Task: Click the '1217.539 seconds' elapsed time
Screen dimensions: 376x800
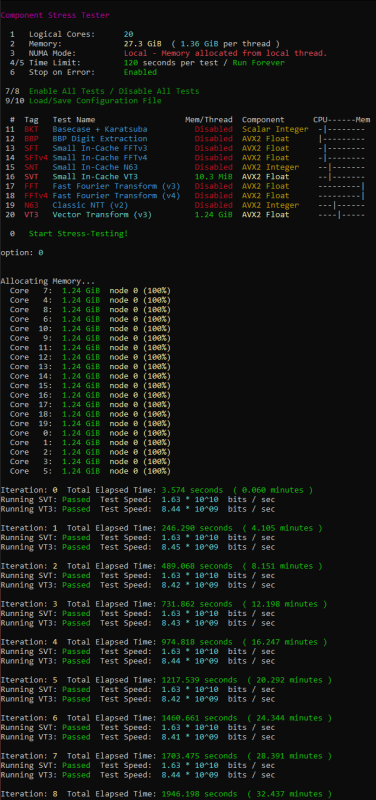Action: tap(199, 680)
